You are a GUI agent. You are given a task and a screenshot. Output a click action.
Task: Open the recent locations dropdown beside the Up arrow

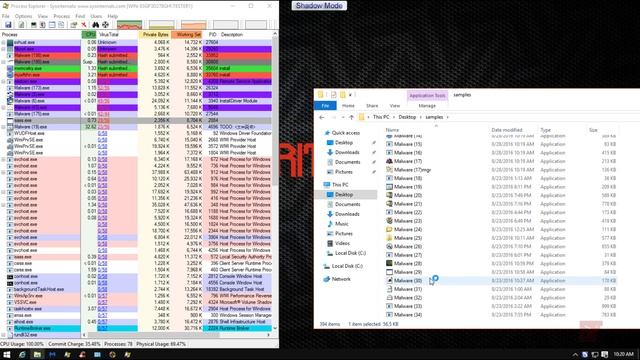pos(343,117)
